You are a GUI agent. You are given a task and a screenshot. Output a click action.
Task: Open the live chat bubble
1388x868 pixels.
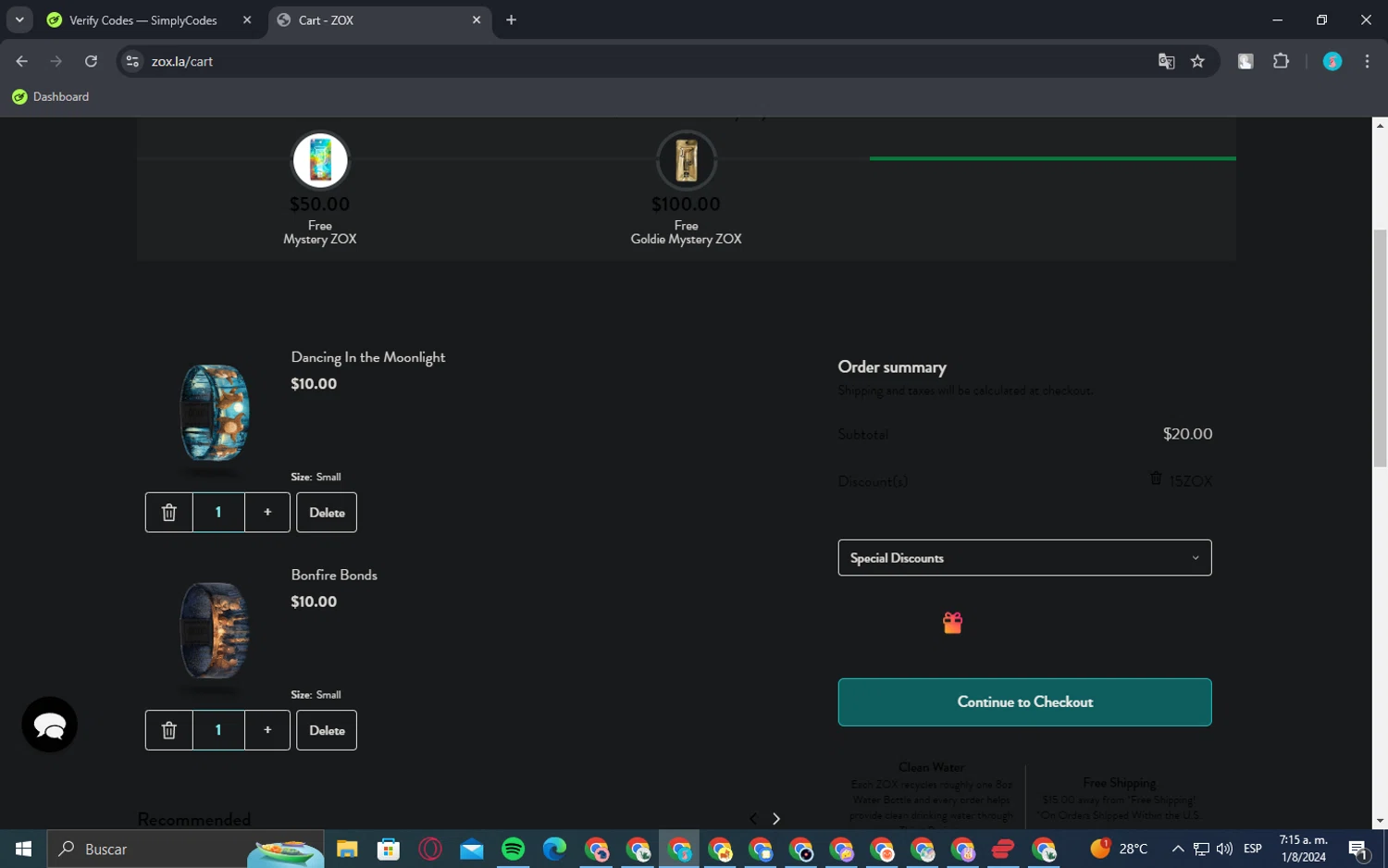pos(50,725)
